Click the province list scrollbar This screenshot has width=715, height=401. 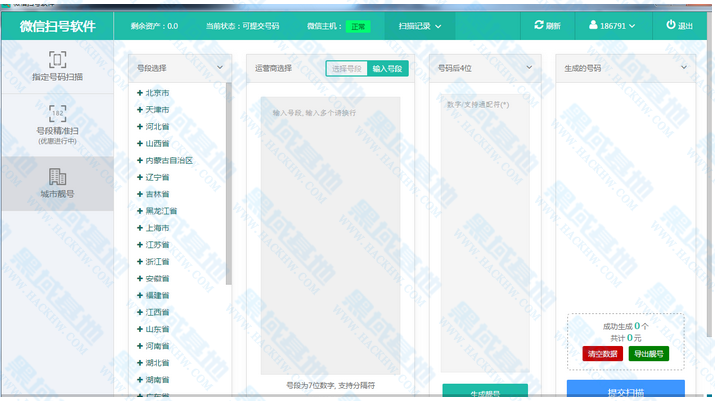tap(228, 183)
